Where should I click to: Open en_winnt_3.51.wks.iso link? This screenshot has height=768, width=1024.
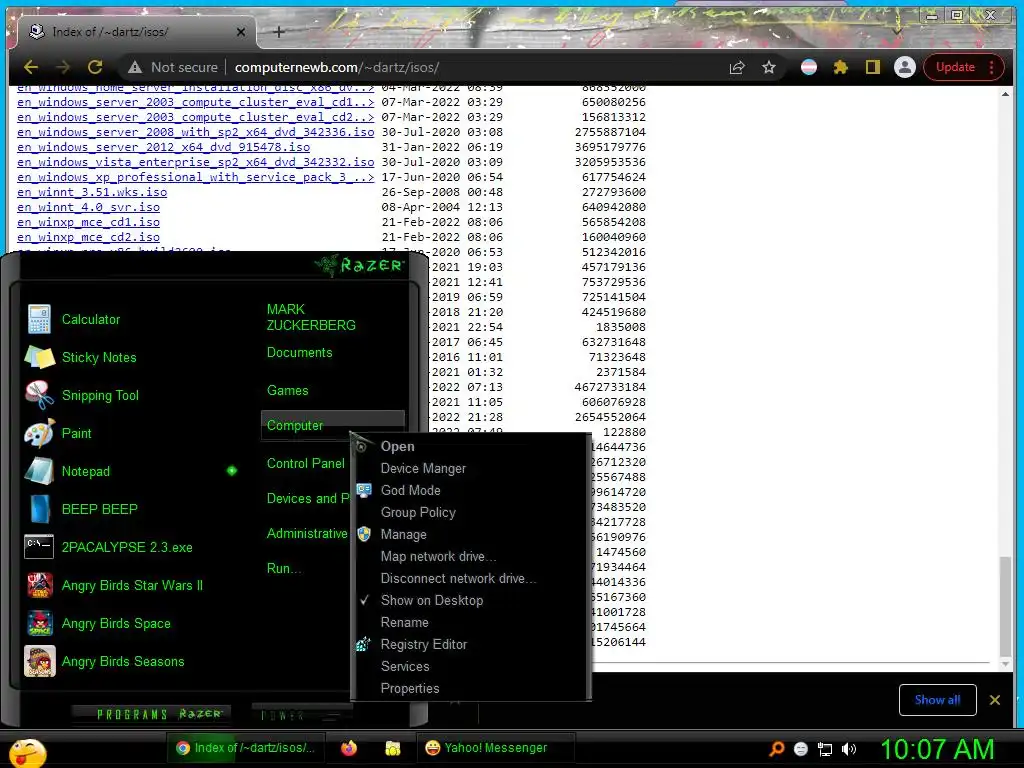92,192
